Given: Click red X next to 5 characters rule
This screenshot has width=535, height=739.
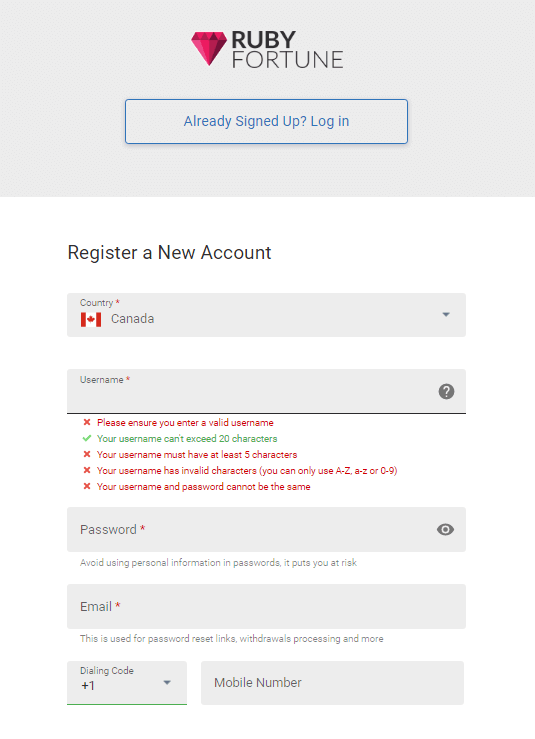Looking at the screenshot, I should click(87, 454).
